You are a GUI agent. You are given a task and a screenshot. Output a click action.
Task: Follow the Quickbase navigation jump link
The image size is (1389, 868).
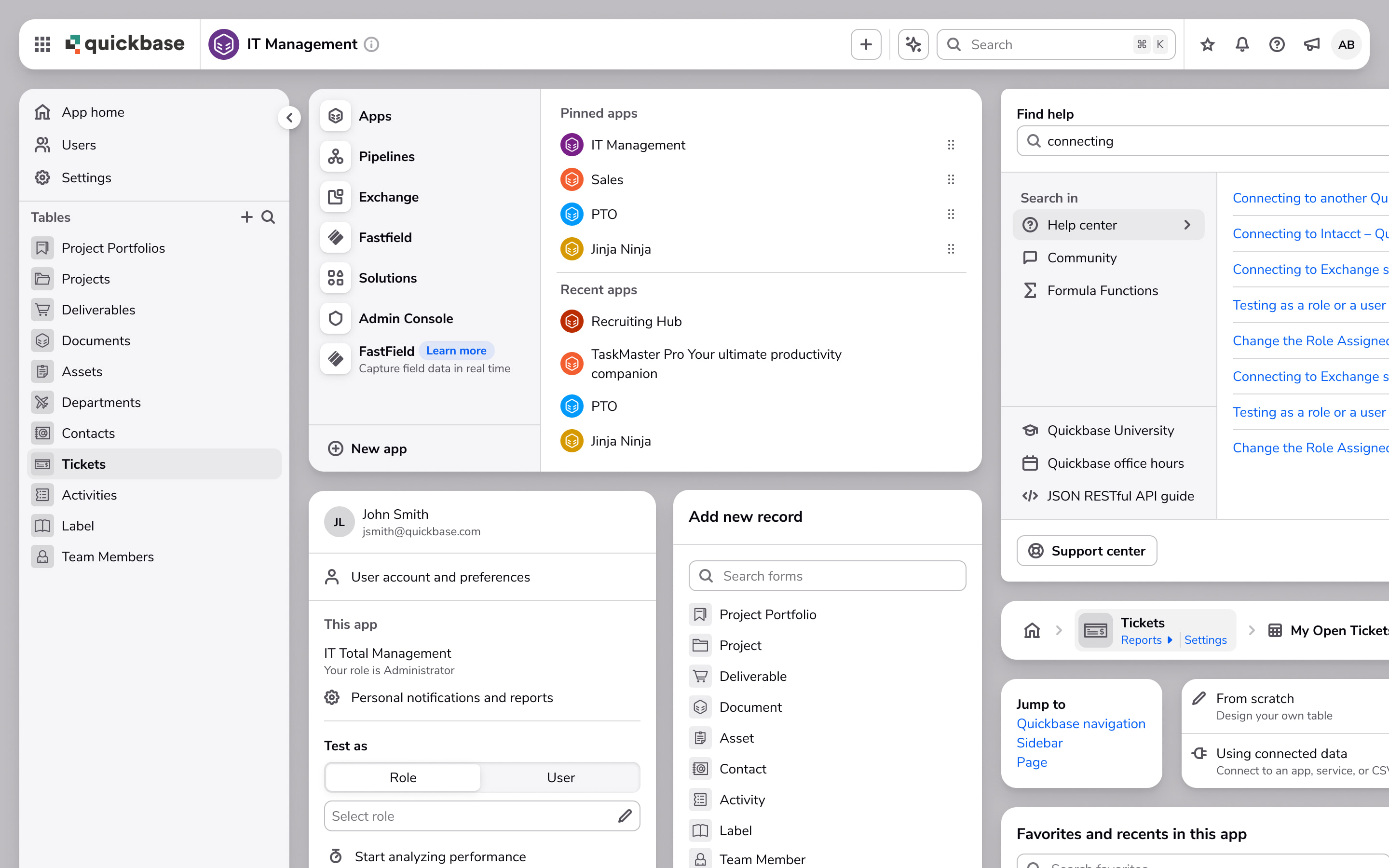coord(1081,723)
